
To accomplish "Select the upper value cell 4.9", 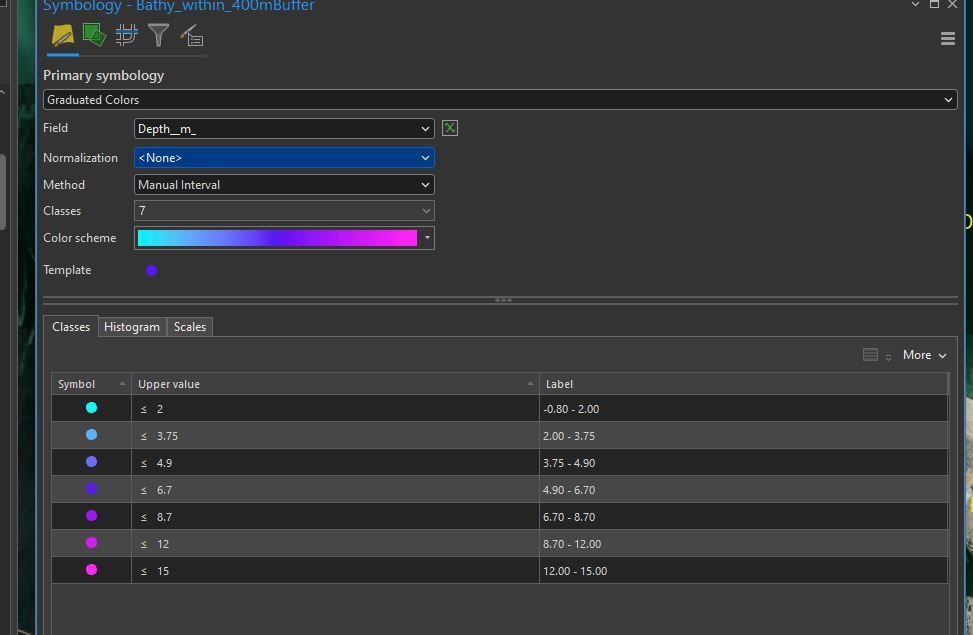I will [x=335, y=463].
